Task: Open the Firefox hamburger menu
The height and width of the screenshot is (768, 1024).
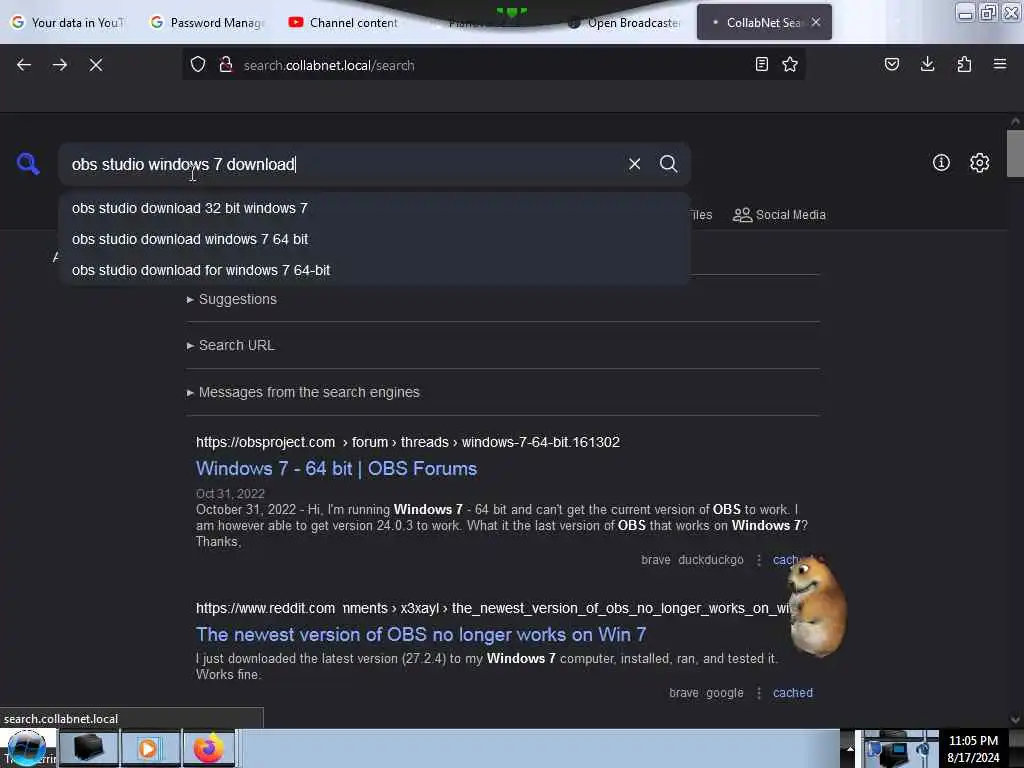Action: (1000, 64)
